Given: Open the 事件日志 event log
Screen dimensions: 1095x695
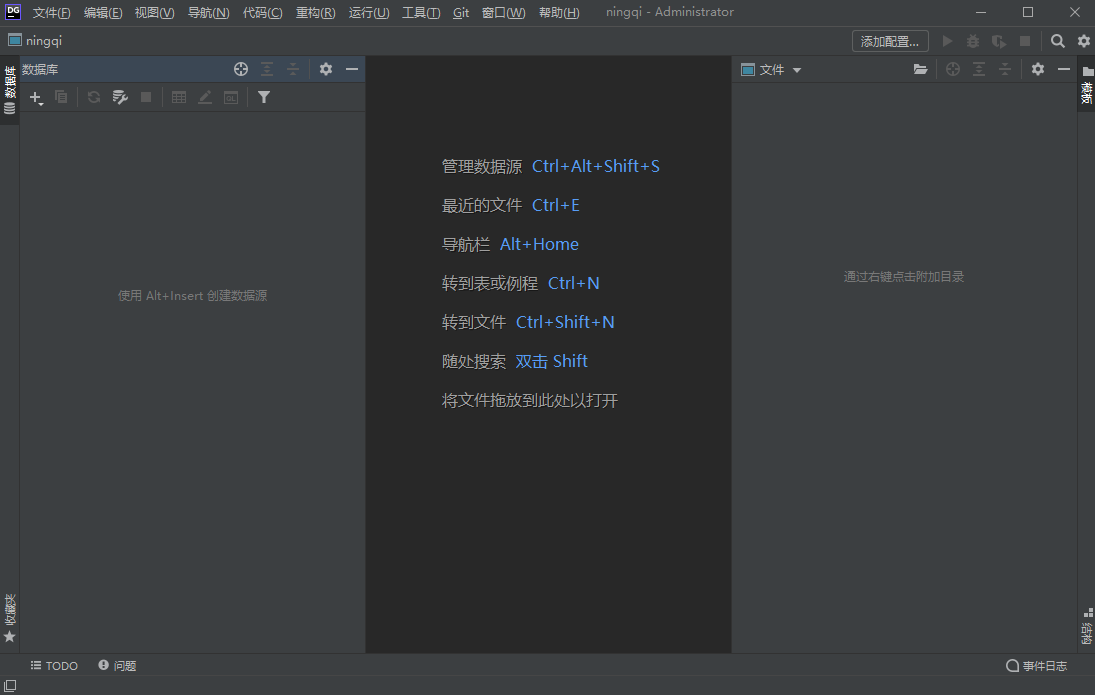Looking at the screenshot, I should click(x=1037, y=666).
